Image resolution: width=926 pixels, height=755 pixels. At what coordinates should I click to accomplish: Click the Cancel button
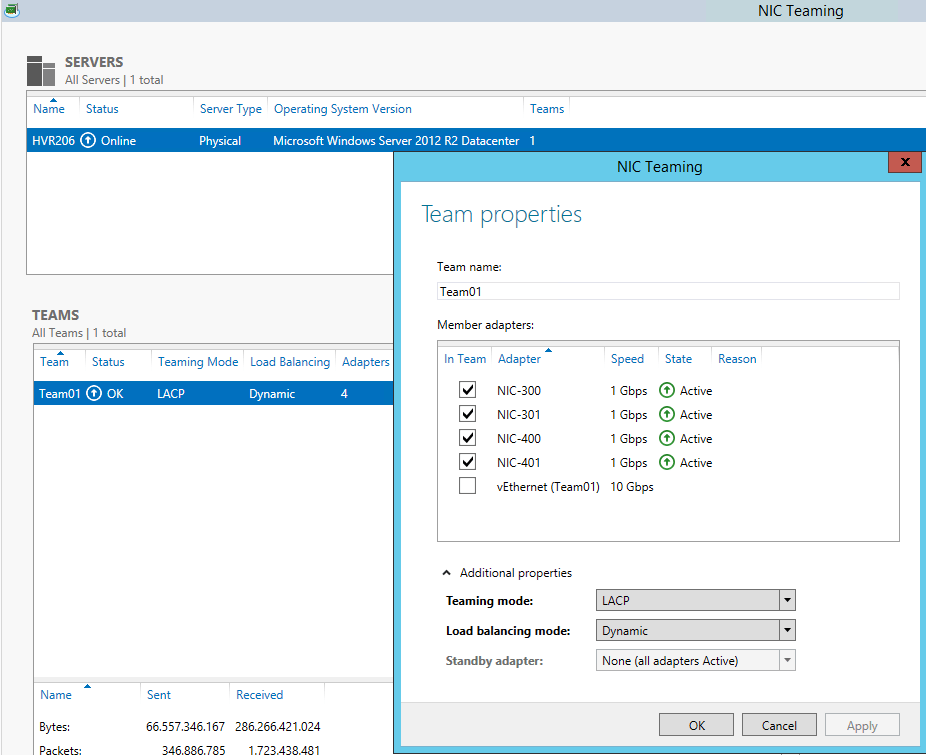tap(779, 725)
